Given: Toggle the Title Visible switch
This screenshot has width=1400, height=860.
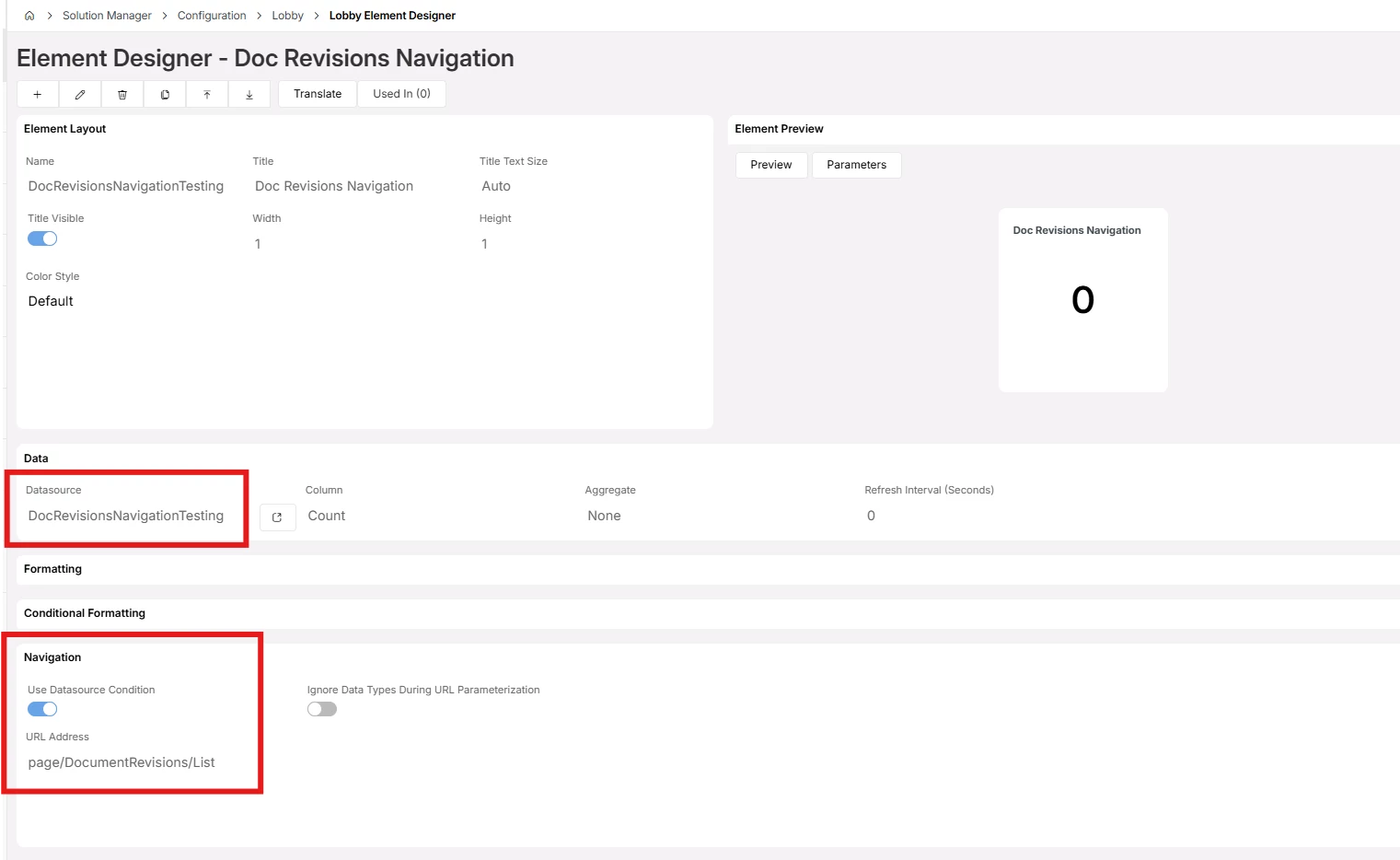Looking at the screenshot, I should click(x=42, y=238).
